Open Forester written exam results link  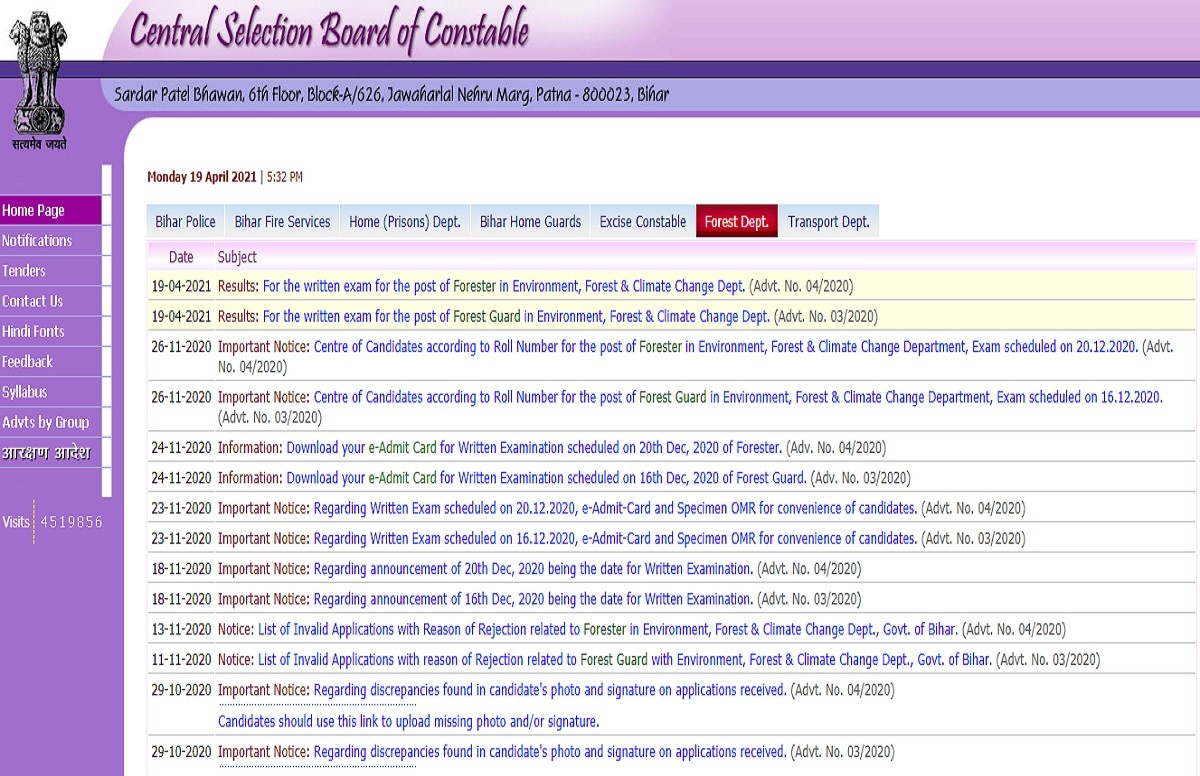tap(503, 286)
